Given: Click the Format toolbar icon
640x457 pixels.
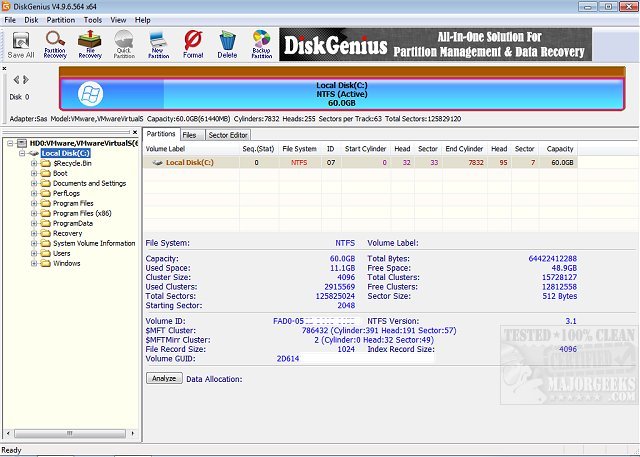Looking at the screenshot, I should [193, 44].
